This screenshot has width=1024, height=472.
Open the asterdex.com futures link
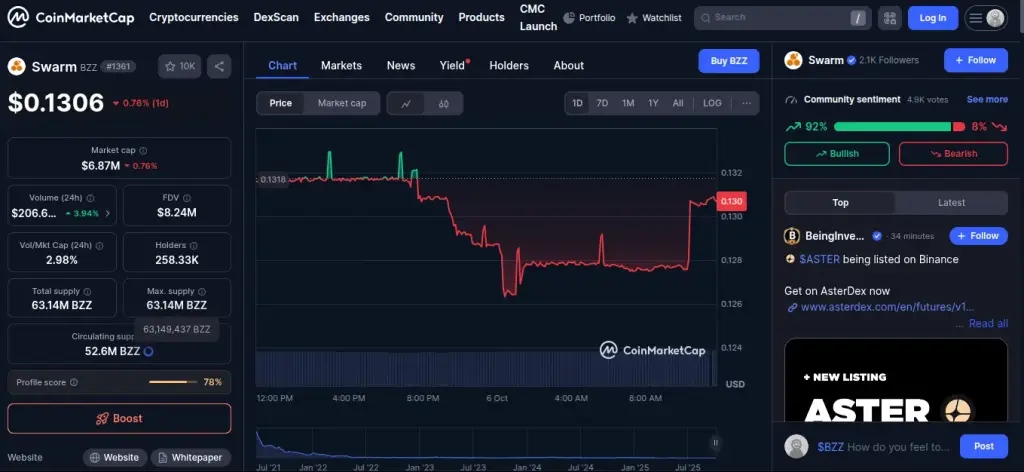pyautogui.click(x=888, y=307)
